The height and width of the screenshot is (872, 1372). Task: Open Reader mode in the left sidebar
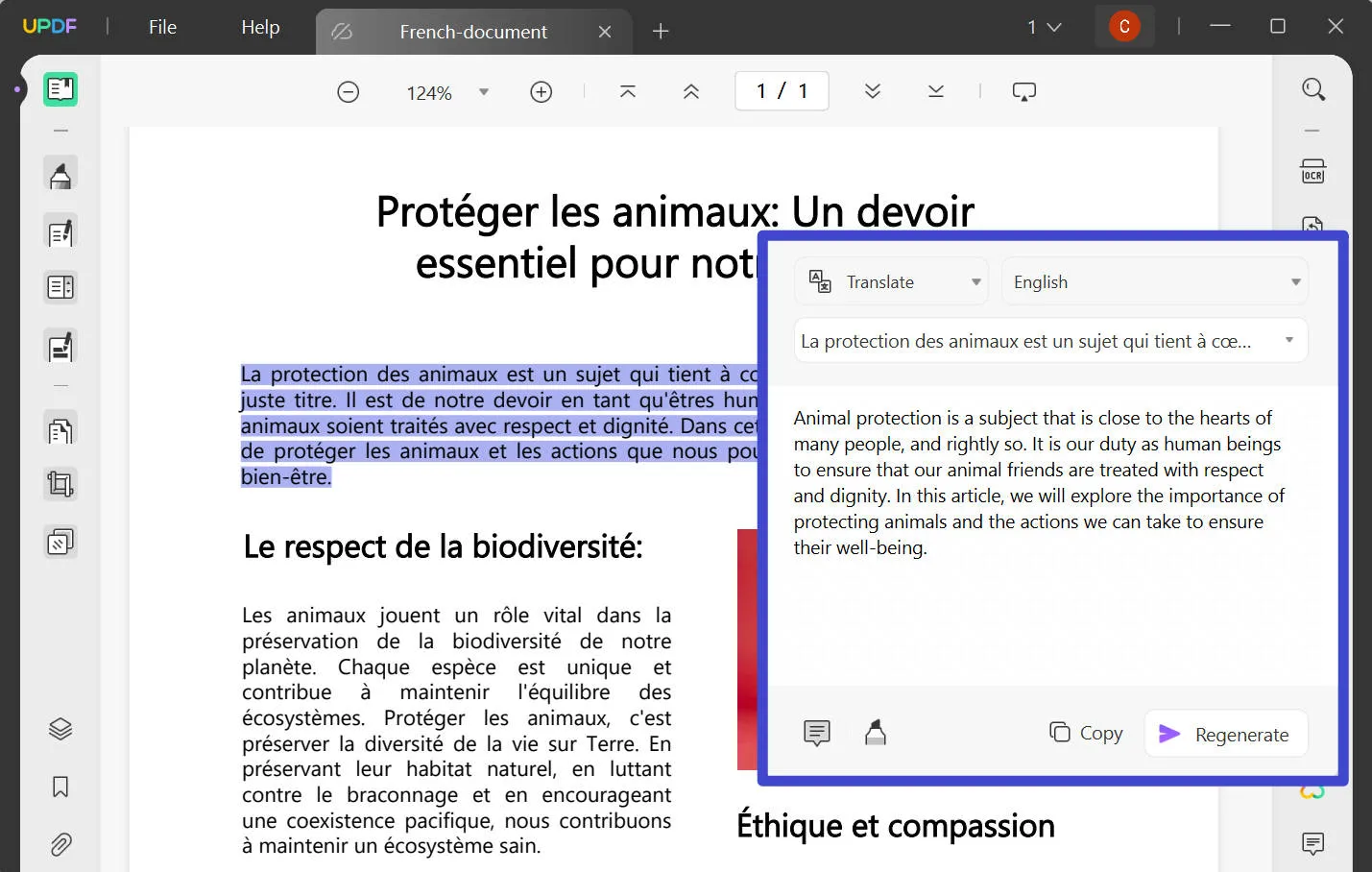coord(60,88)
